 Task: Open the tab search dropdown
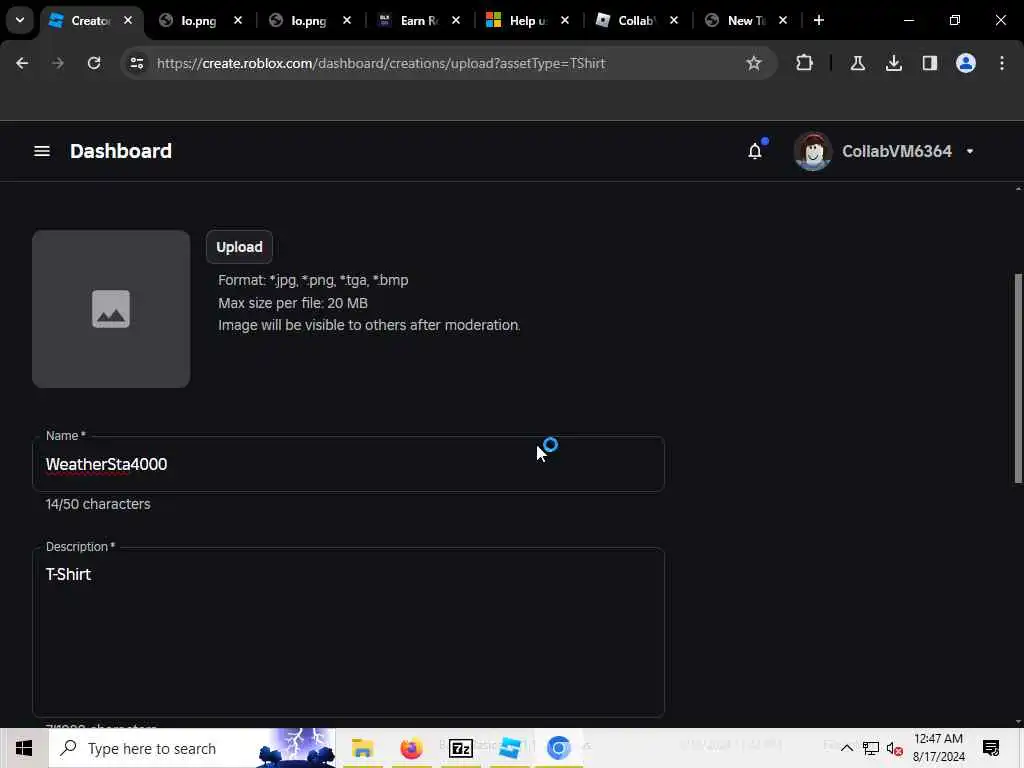click(x=20, y=20)
